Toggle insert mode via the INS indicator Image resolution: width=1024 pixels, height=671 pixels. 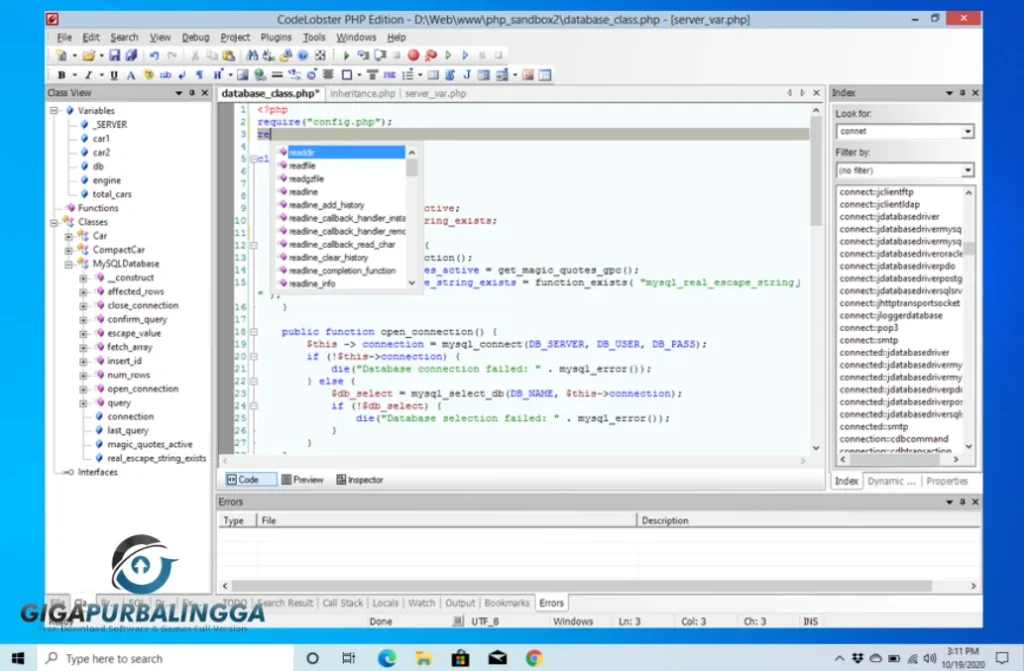pyautogui.click(x=810, y=620)
